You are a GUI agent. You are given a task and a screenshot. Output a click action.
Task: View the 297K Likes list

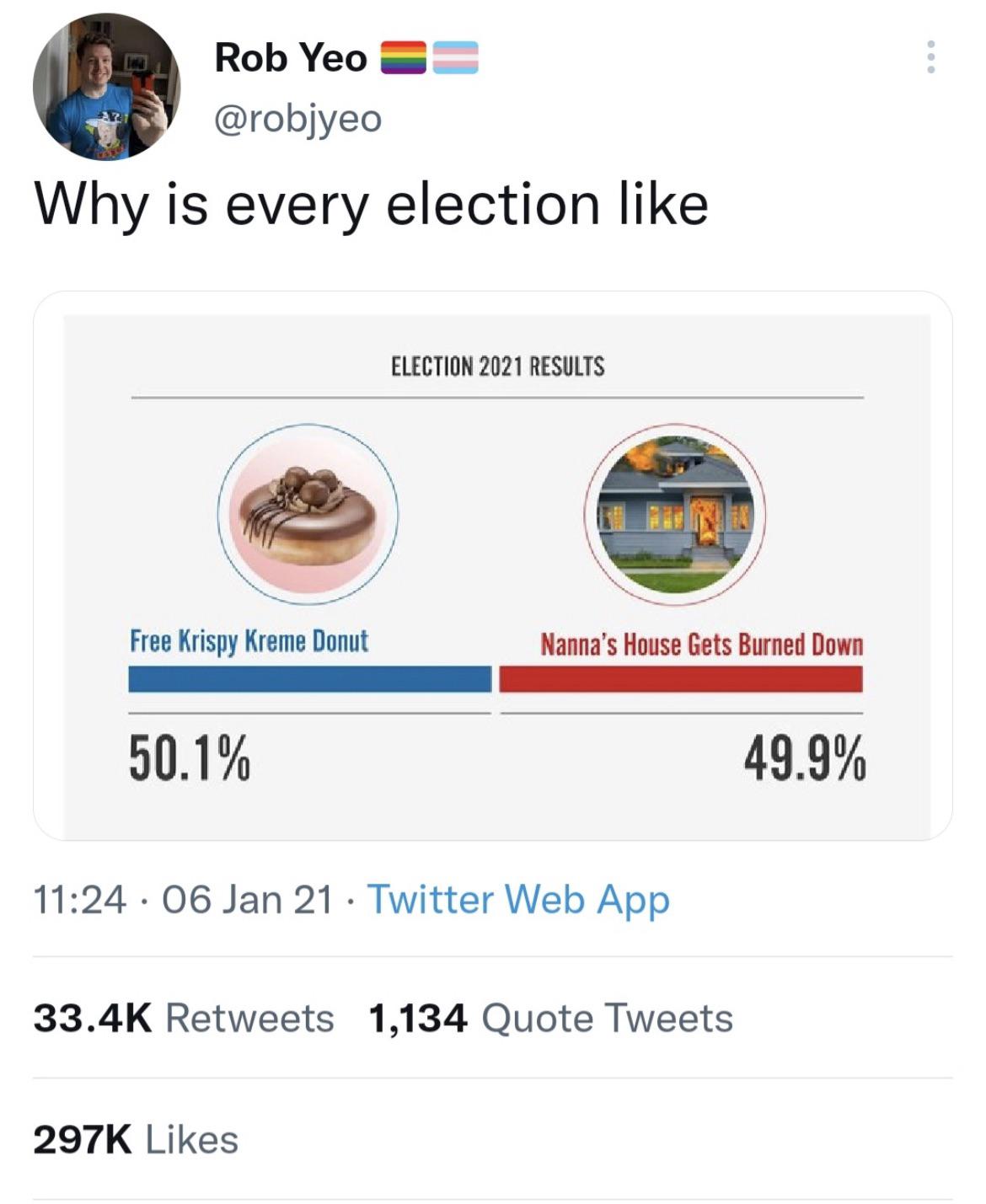(137, 1139)
